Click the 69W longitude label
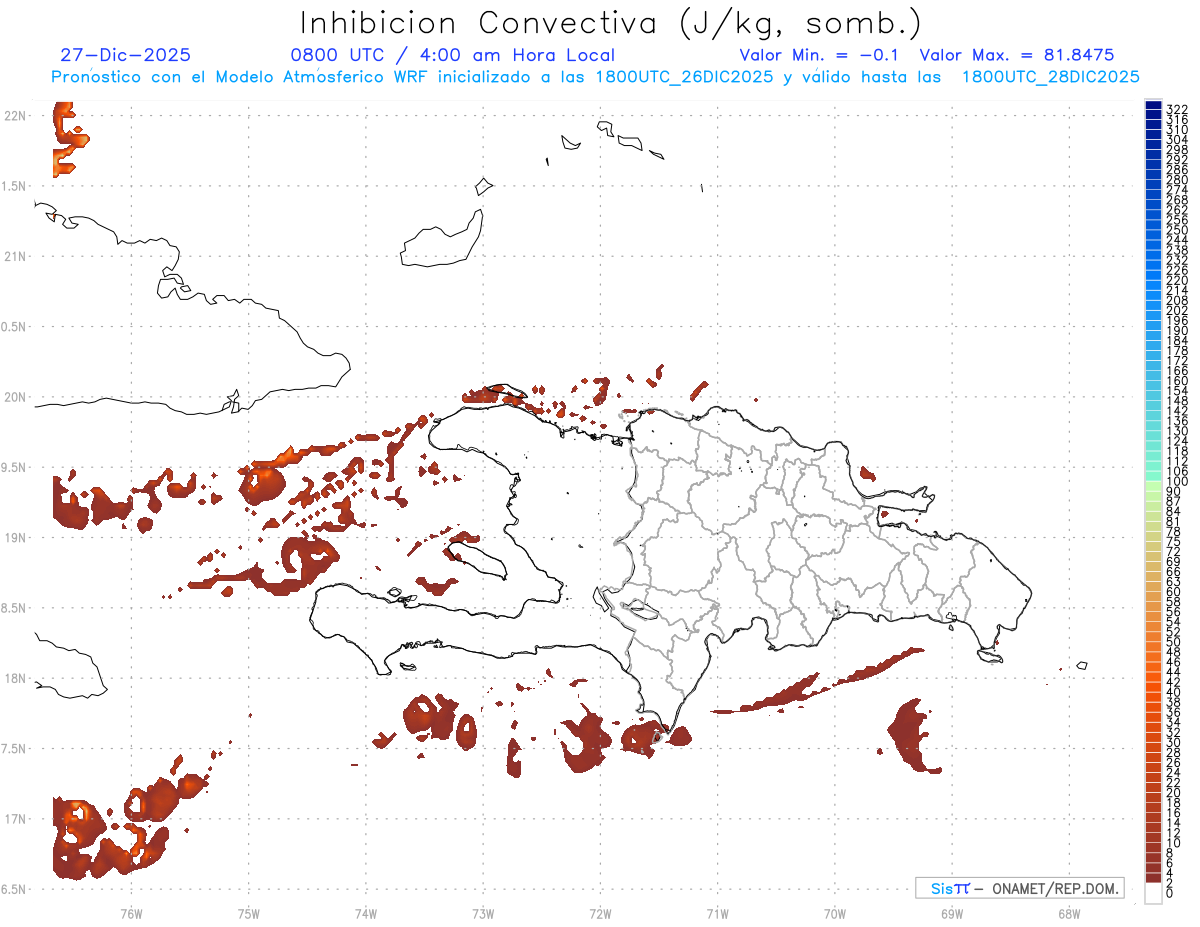The image size is (1200, 927). click(x=952, y=913)
